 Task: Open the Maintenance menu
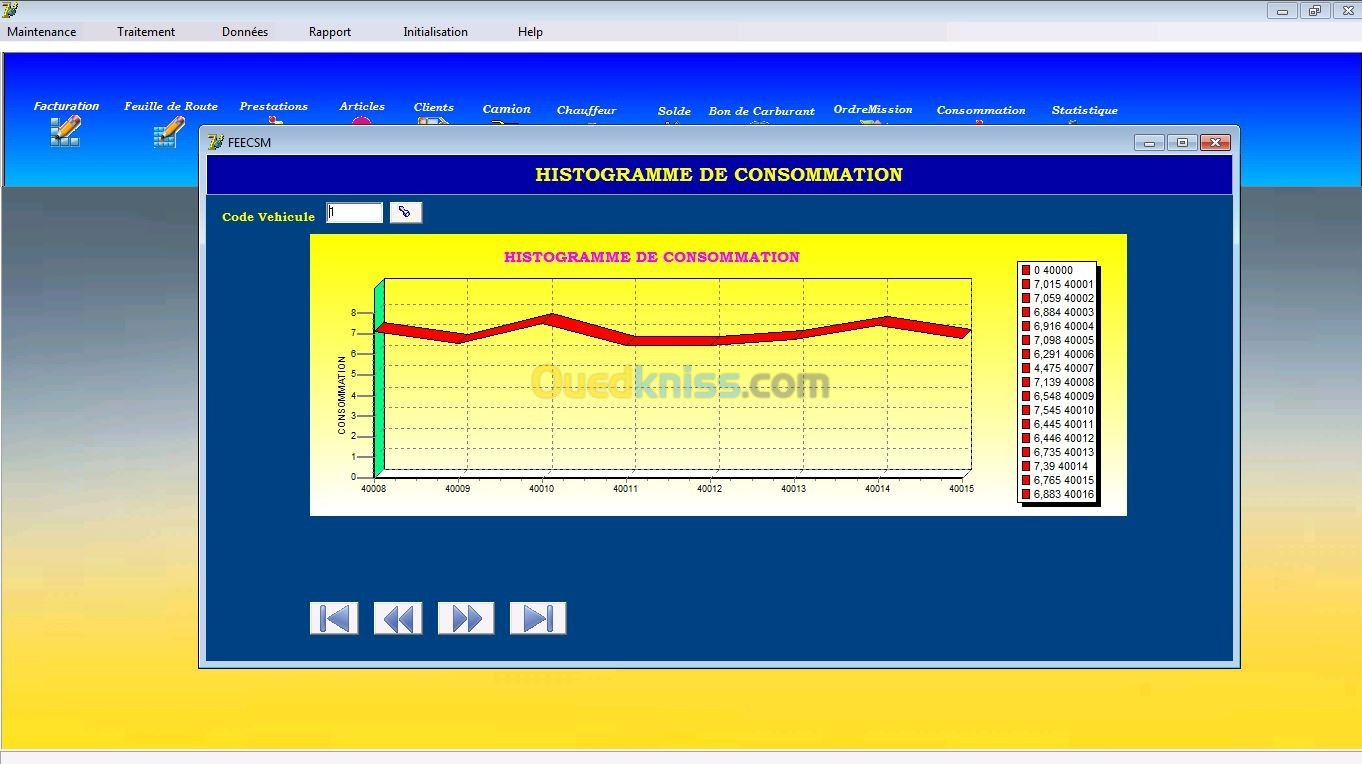pos(41,32)
